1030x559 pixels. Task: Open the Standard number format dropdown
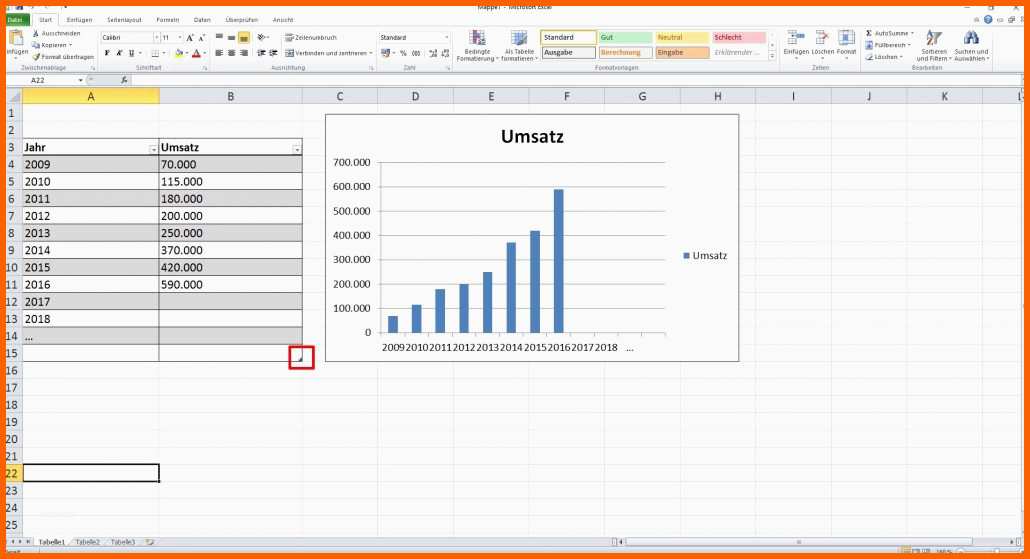[x=447, y=38]
